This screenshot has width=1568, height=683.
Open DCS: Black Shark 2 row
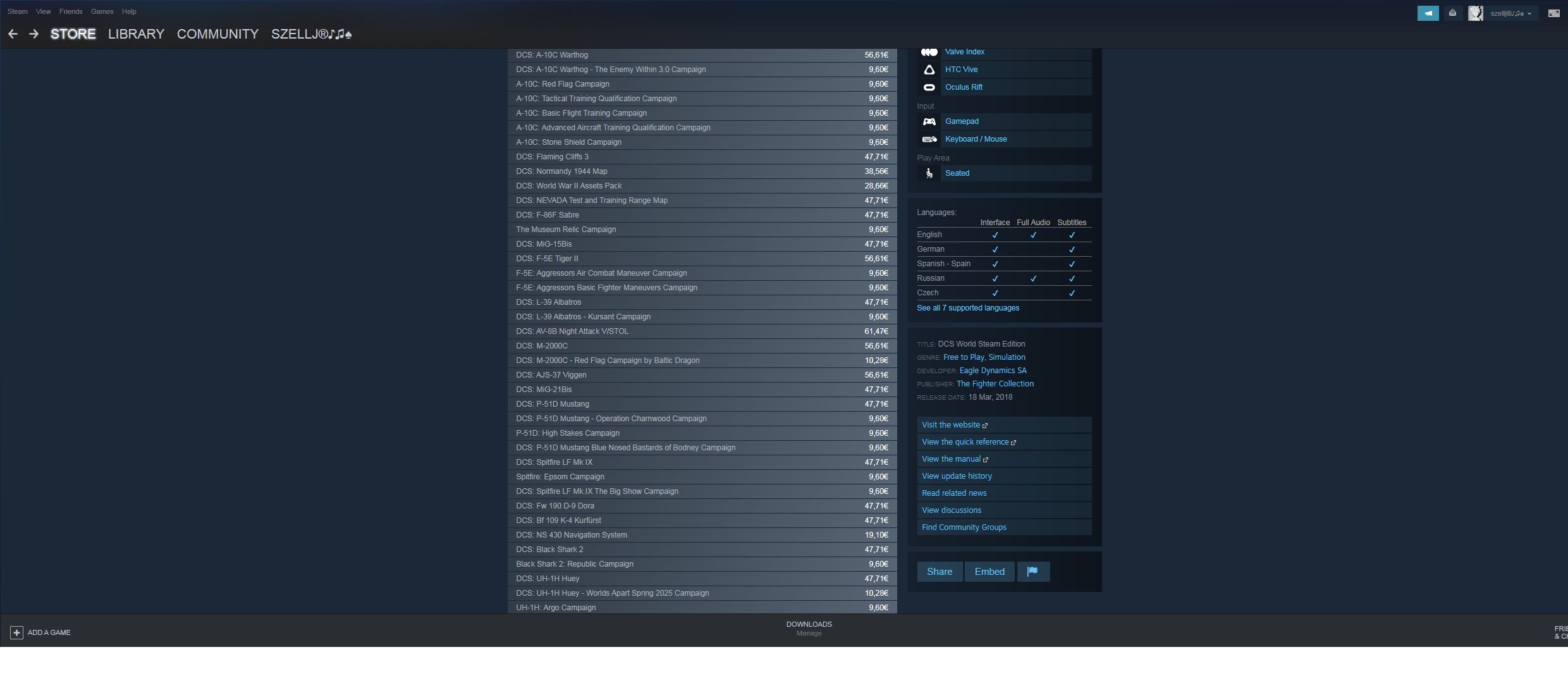702,550
